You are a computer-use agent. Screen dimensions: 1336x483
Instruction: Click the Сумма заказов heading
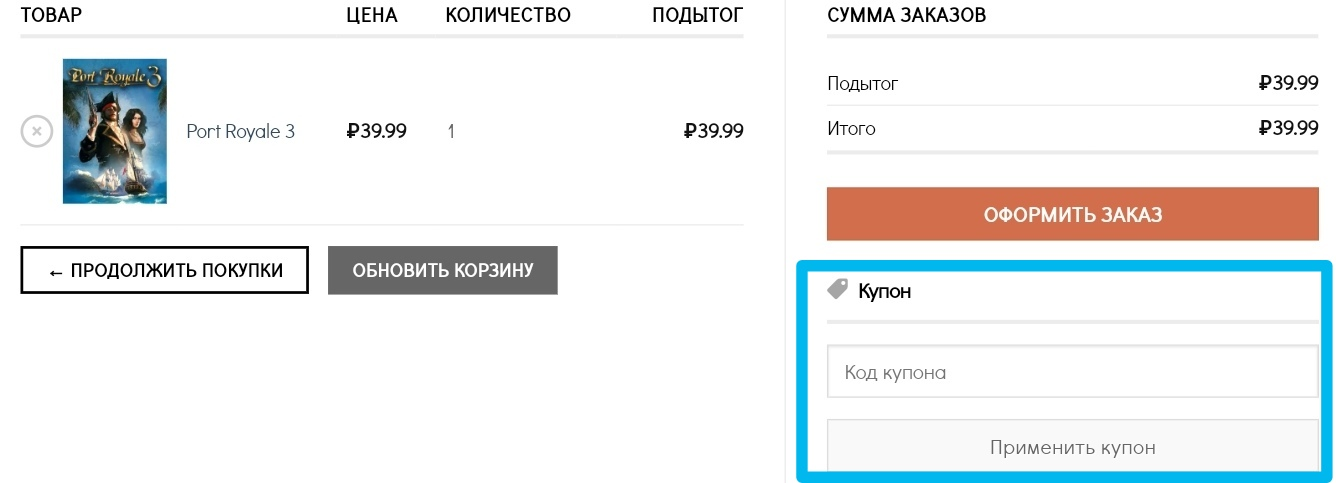pos(907,15)
